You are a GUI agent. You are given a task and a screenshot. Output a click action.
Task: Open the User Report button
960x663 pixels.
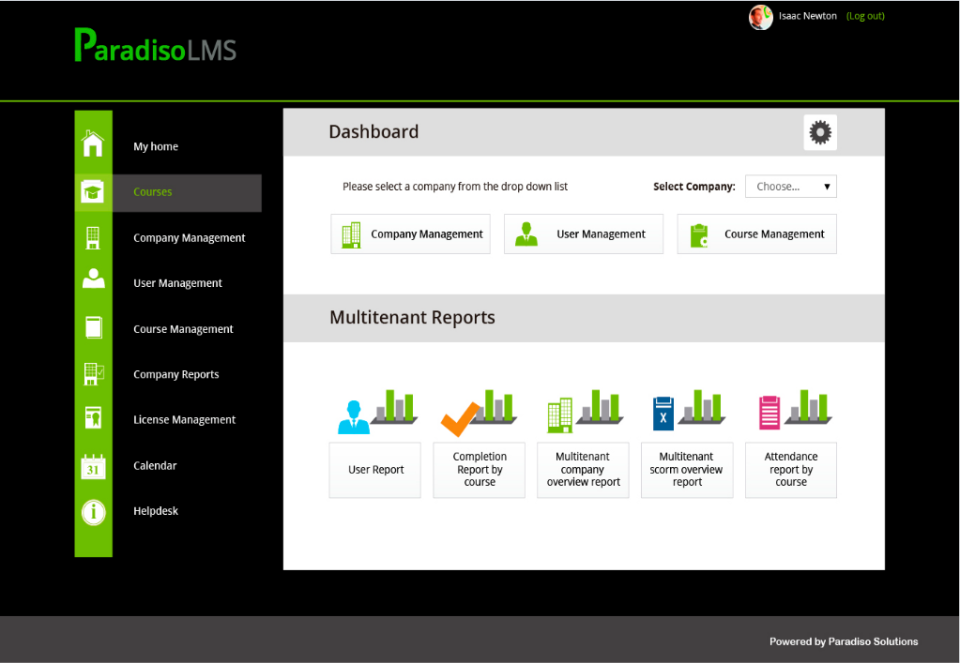pyautogui.click(x=375, y=470)
